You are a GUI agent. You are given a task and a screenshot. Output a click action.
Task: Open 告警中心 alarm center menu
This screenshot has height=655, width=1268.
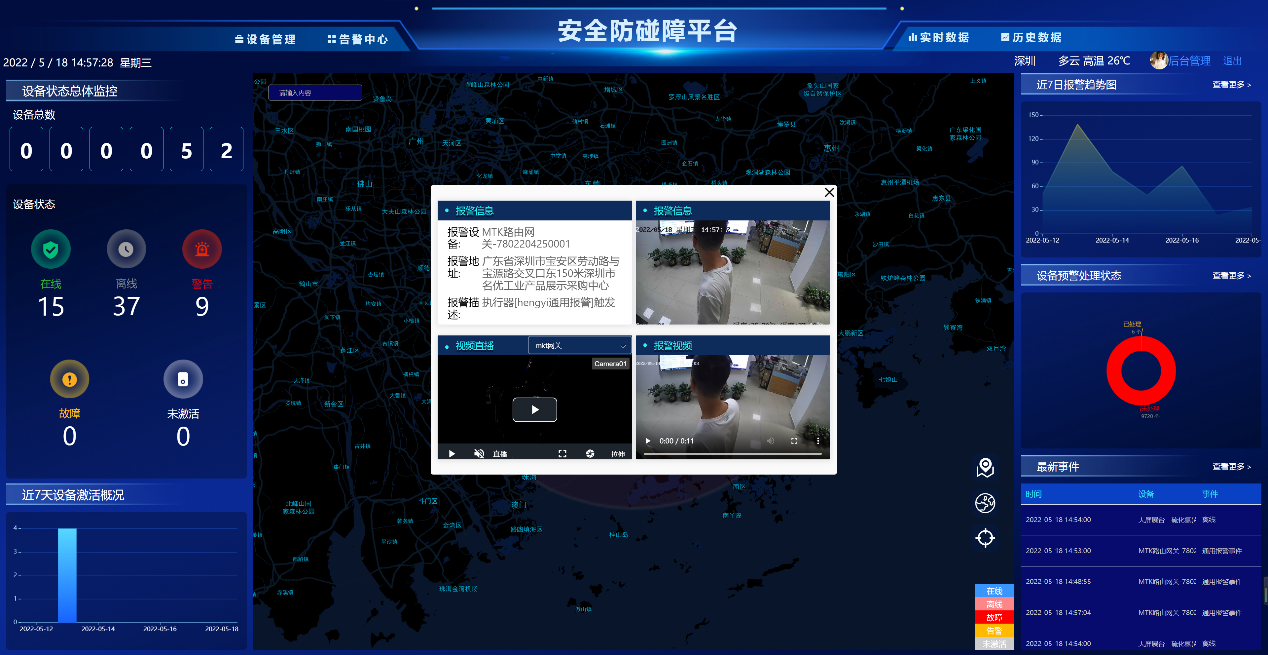(x=357, y=39)
